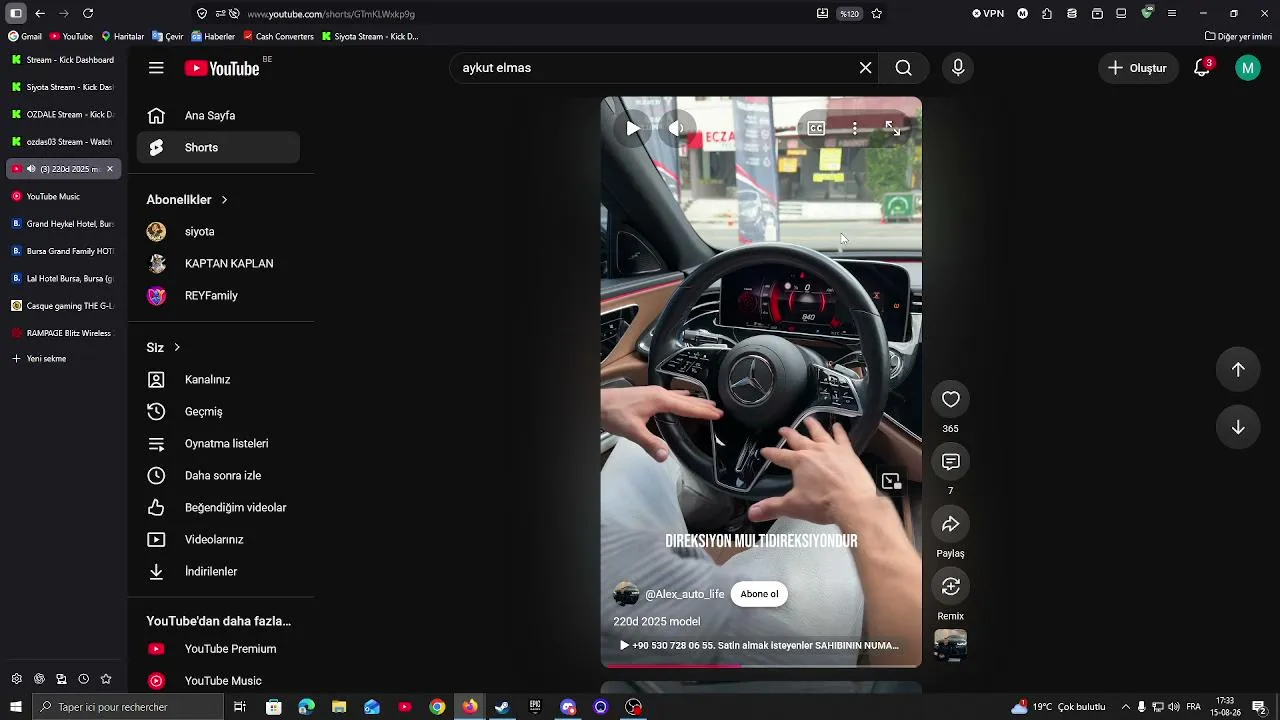The image size is (1280, 720).
Task: Open Ana Sayfa in the sidebar
Action: point(218,116)
